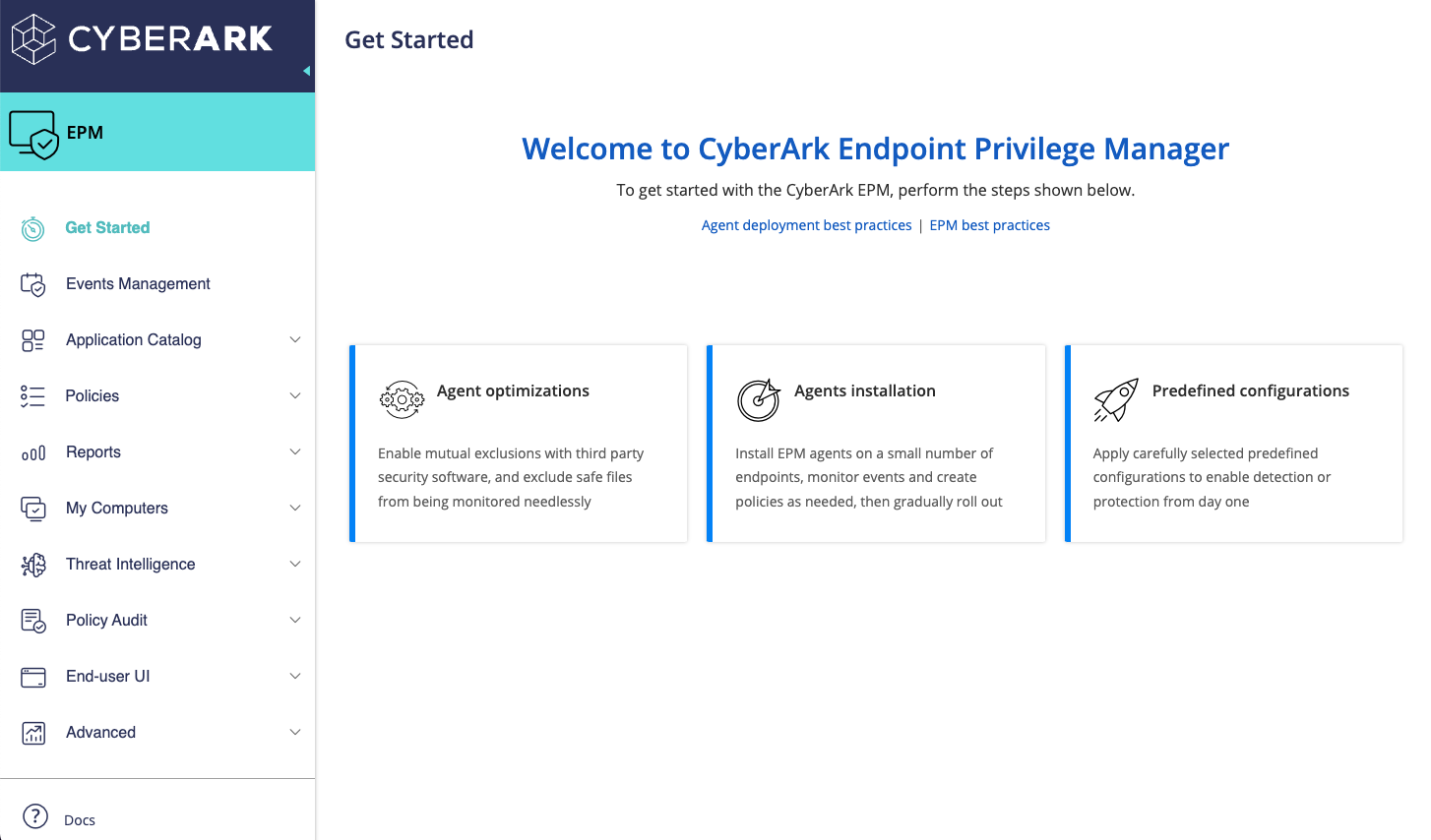1431x840 pixels.
Task: Expand the Application Catalog chevron
Action: pyautogui.click(x=295, y=339)
